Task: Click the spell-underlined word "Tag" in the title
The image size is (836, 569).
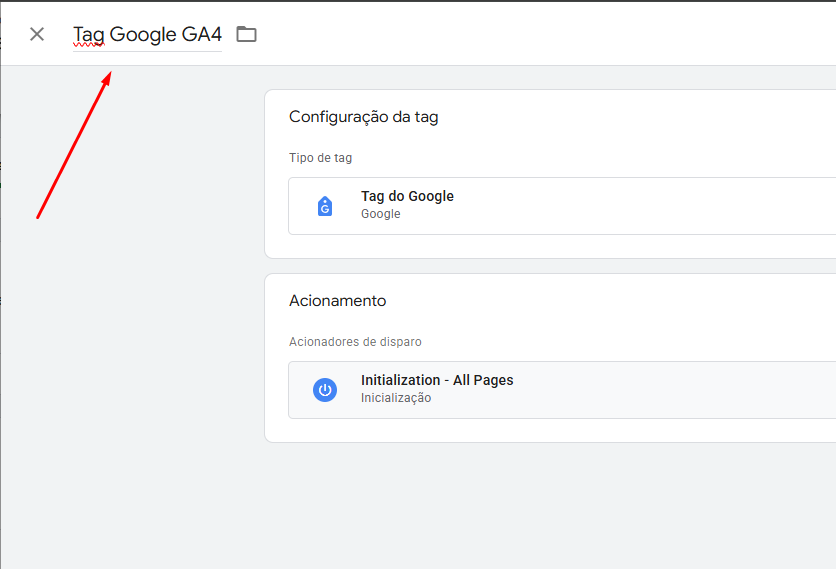Action: 89,35
